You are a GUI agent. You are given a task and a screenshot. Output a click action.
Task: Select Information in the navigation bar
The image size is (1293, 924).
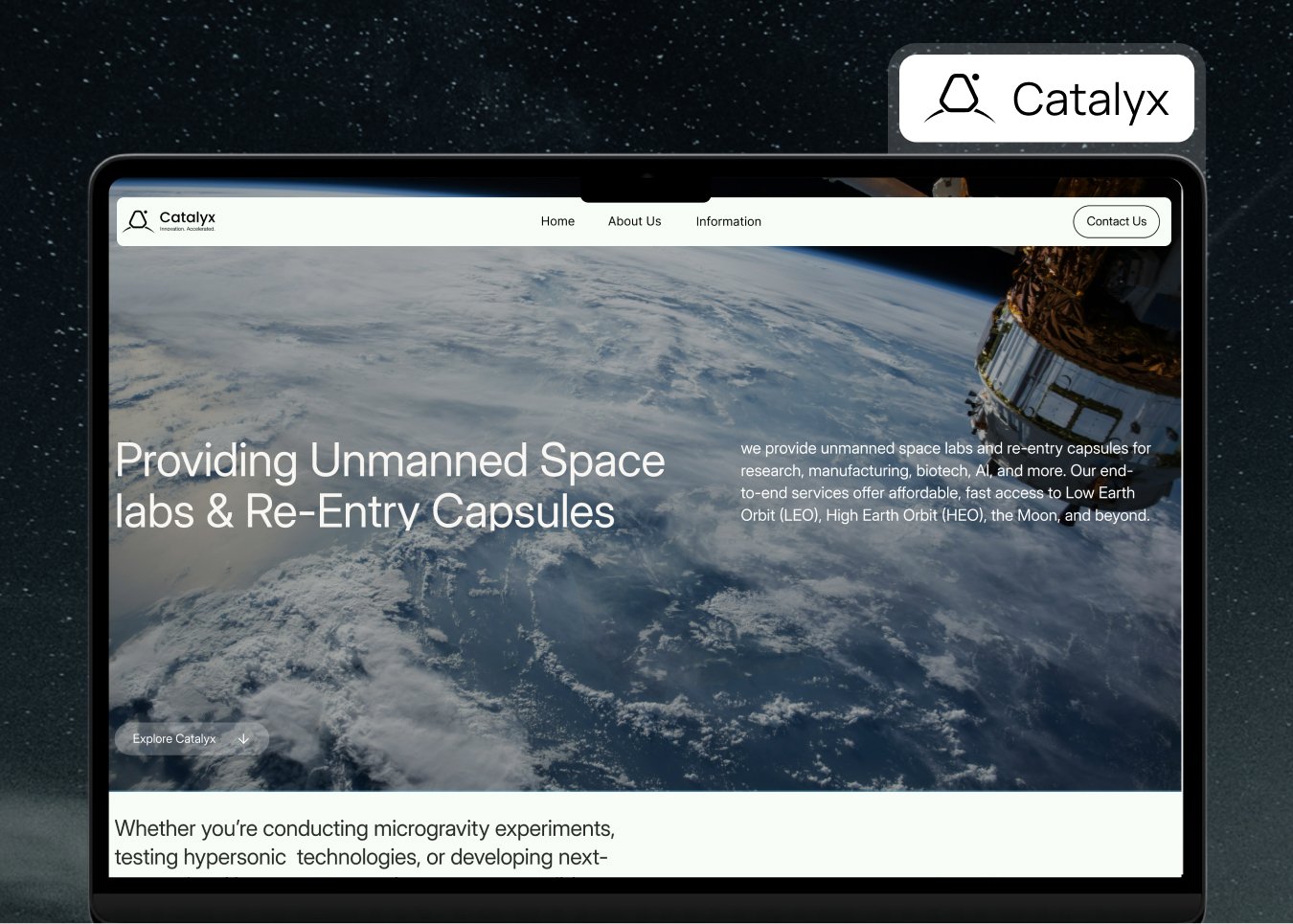[x=728, y=221]
